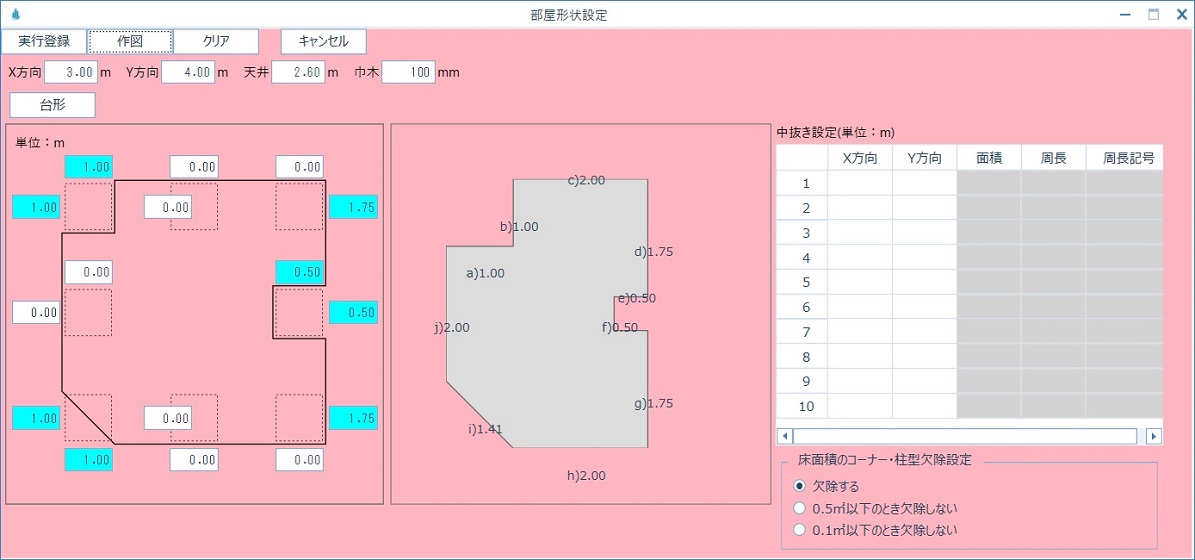1195x560 pixels.
Task: Click the f)0.50 label in the preview
Action: (x=620, y=328)
